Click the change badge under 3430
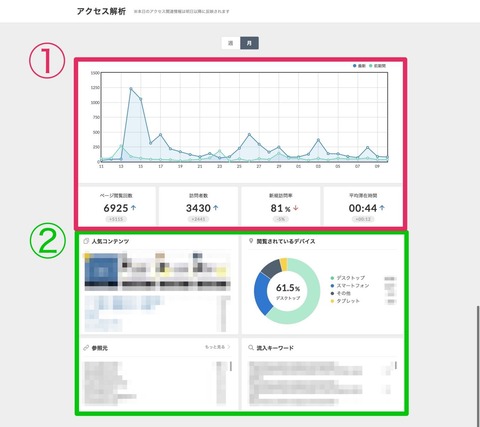Viewport: 480px width, 427px height. click(x=198, y=219)
